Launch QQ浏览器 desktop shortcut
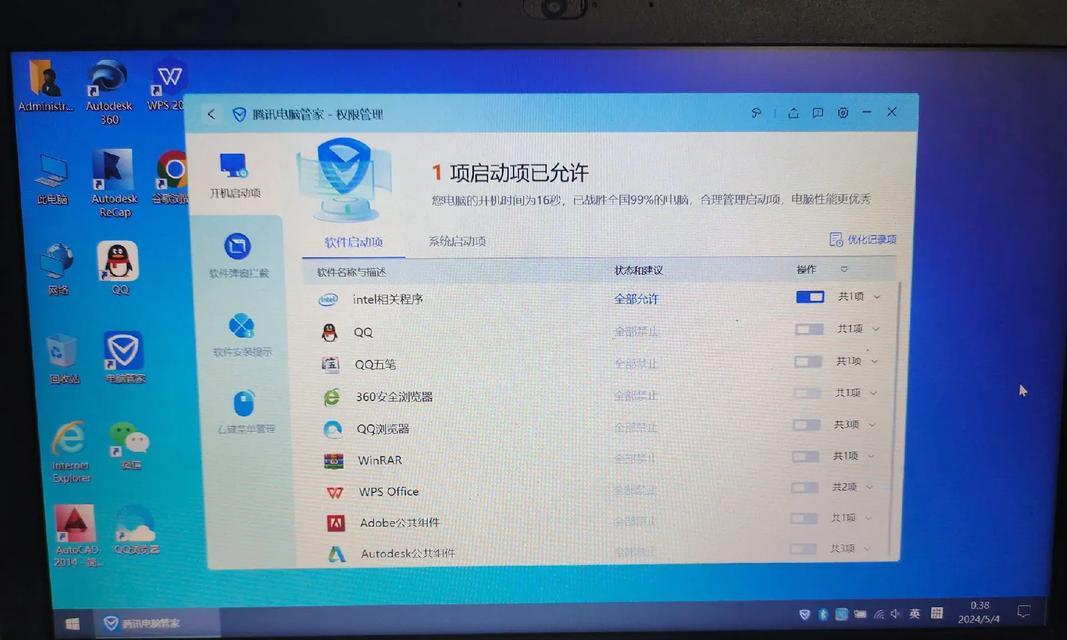The image size is (1067, 640). pos(136,529)
